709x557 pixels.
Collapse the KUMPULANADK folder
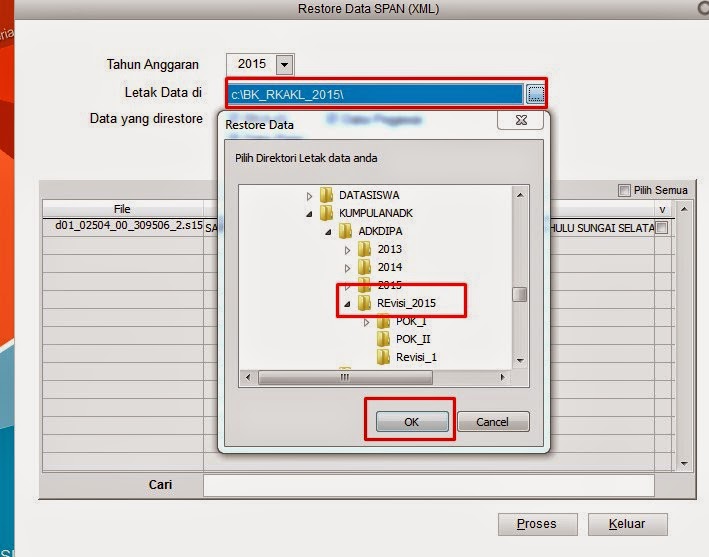coord(309,214)
